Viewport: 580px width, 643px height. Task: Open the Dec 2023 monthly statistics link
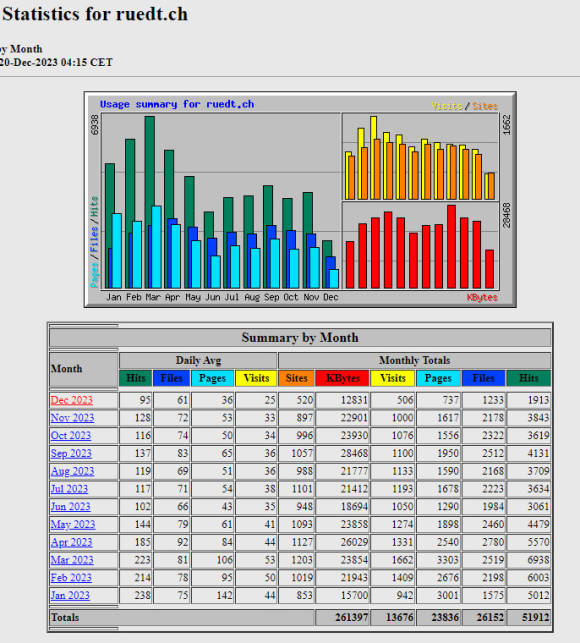point(72,400)
